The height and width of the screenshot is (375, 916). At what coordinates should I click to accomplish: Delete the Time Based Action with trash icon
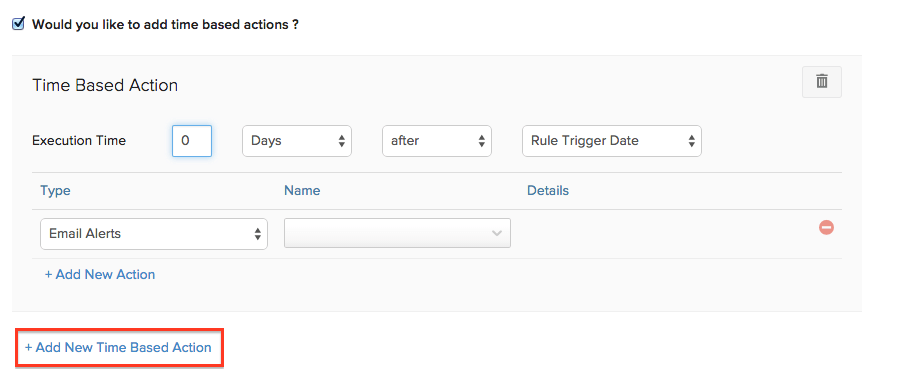[822, 81]
